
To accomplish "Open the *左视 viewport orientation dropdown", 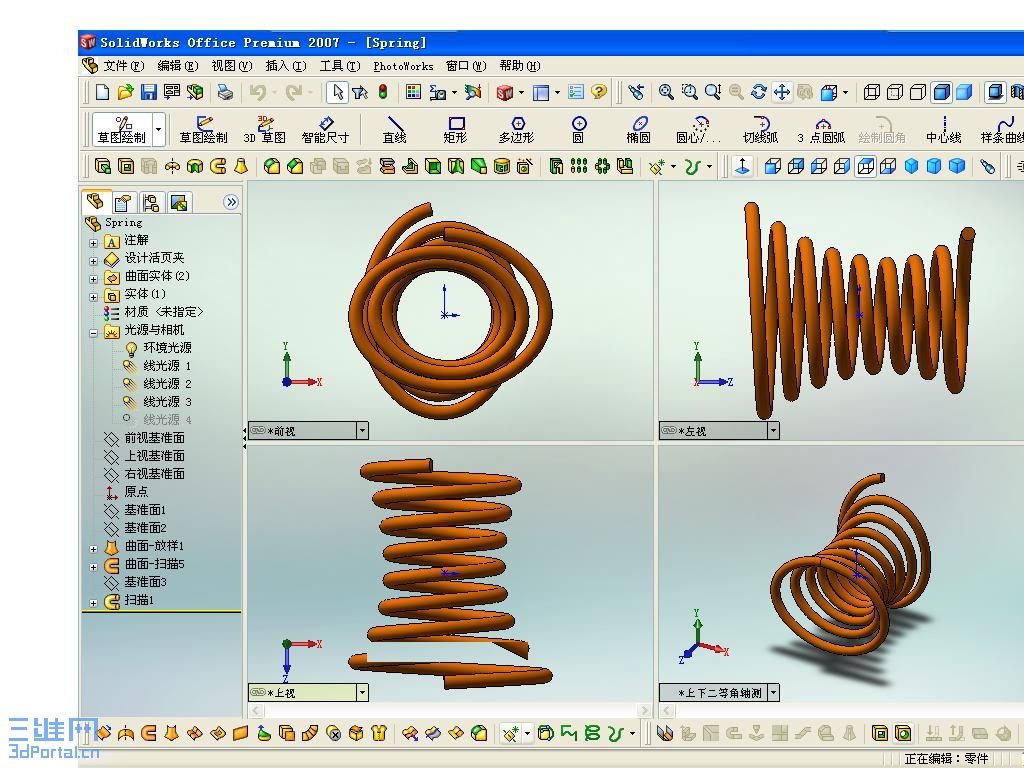I will [773, 430].
